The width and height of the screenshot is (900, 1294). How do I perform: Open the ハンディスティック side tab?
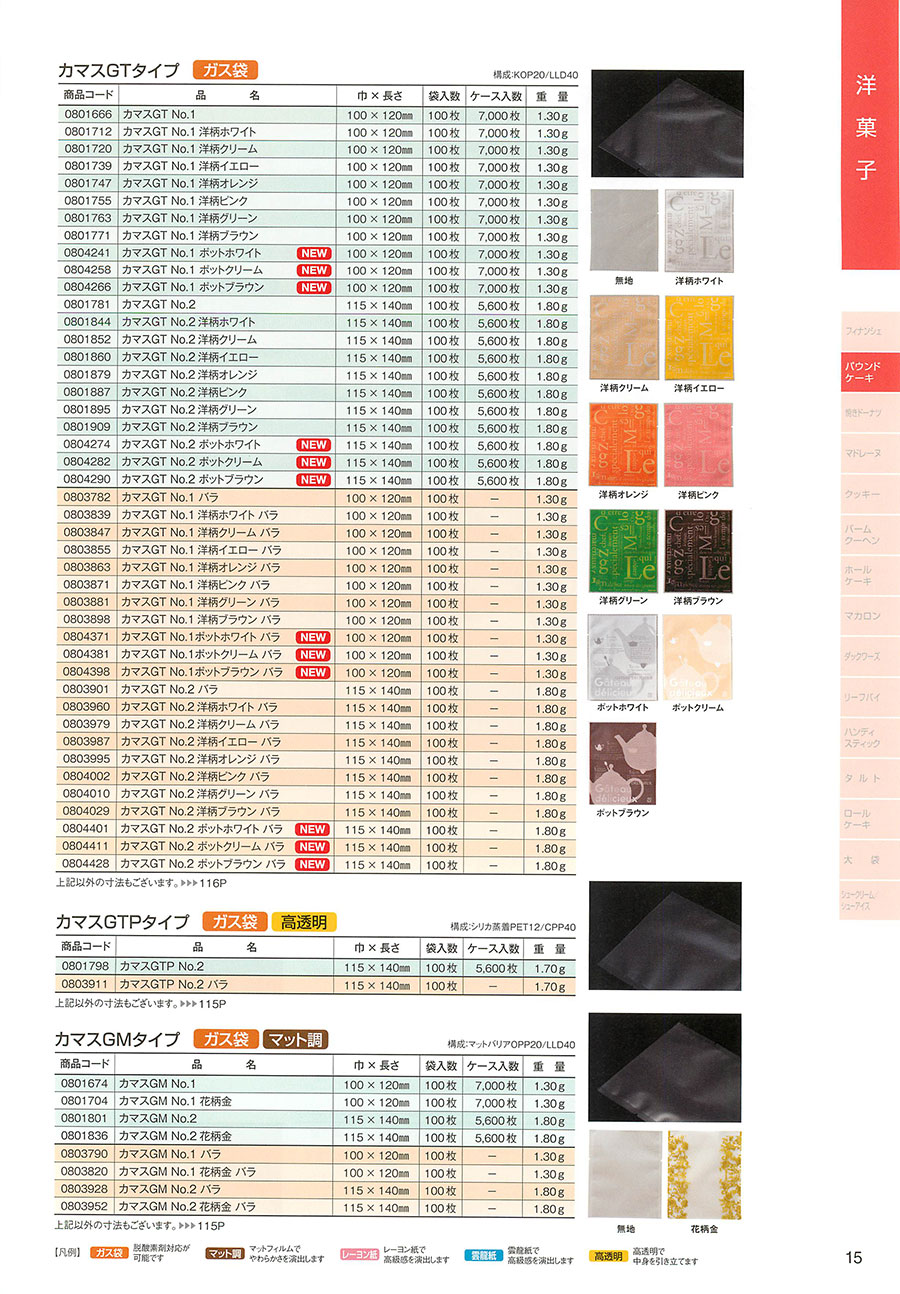pos(870,738)
